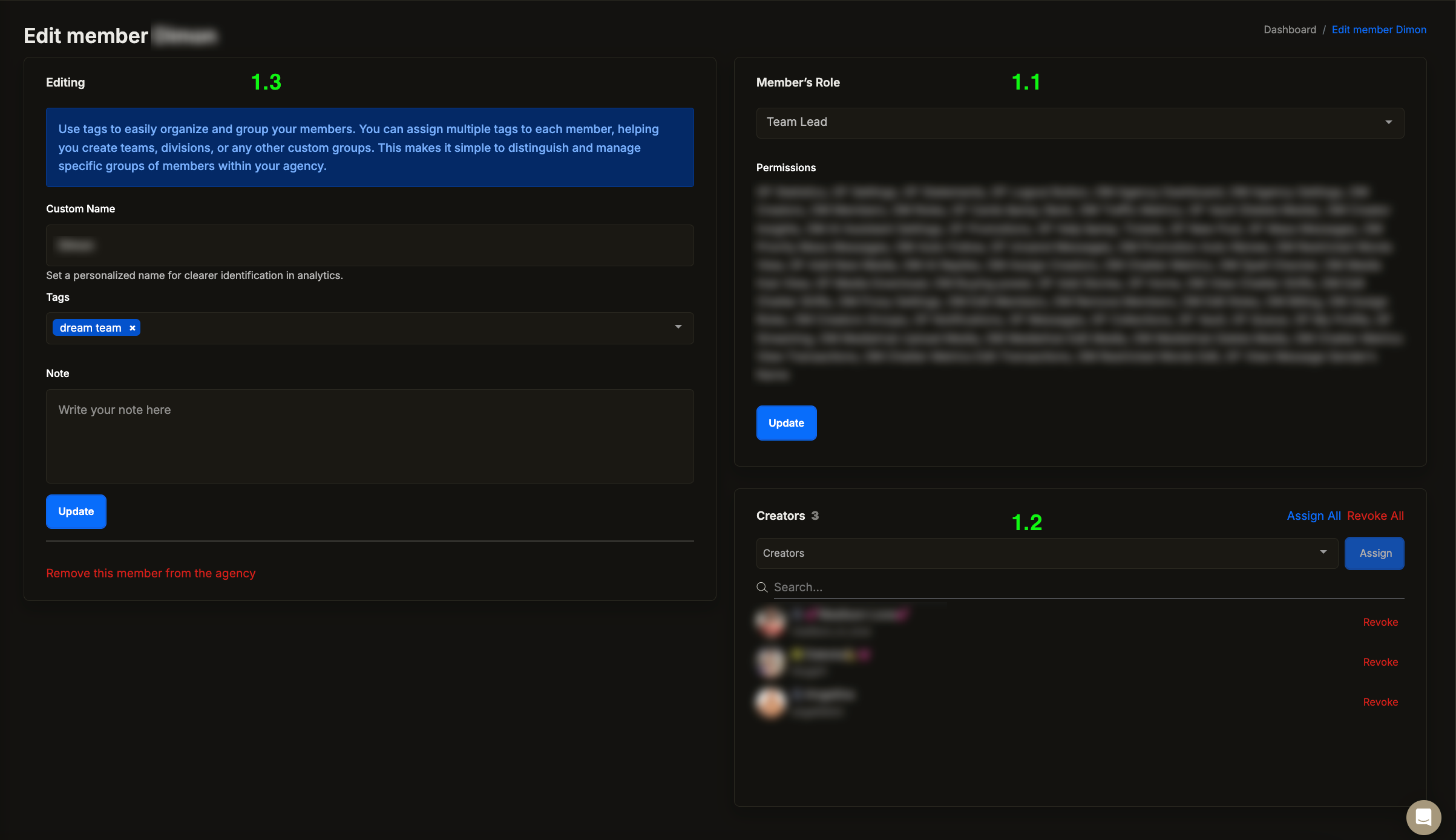The height and width of the screenshot is (840, 1456).
Task: Revoke the first creator
Action: pos(1380,622)
